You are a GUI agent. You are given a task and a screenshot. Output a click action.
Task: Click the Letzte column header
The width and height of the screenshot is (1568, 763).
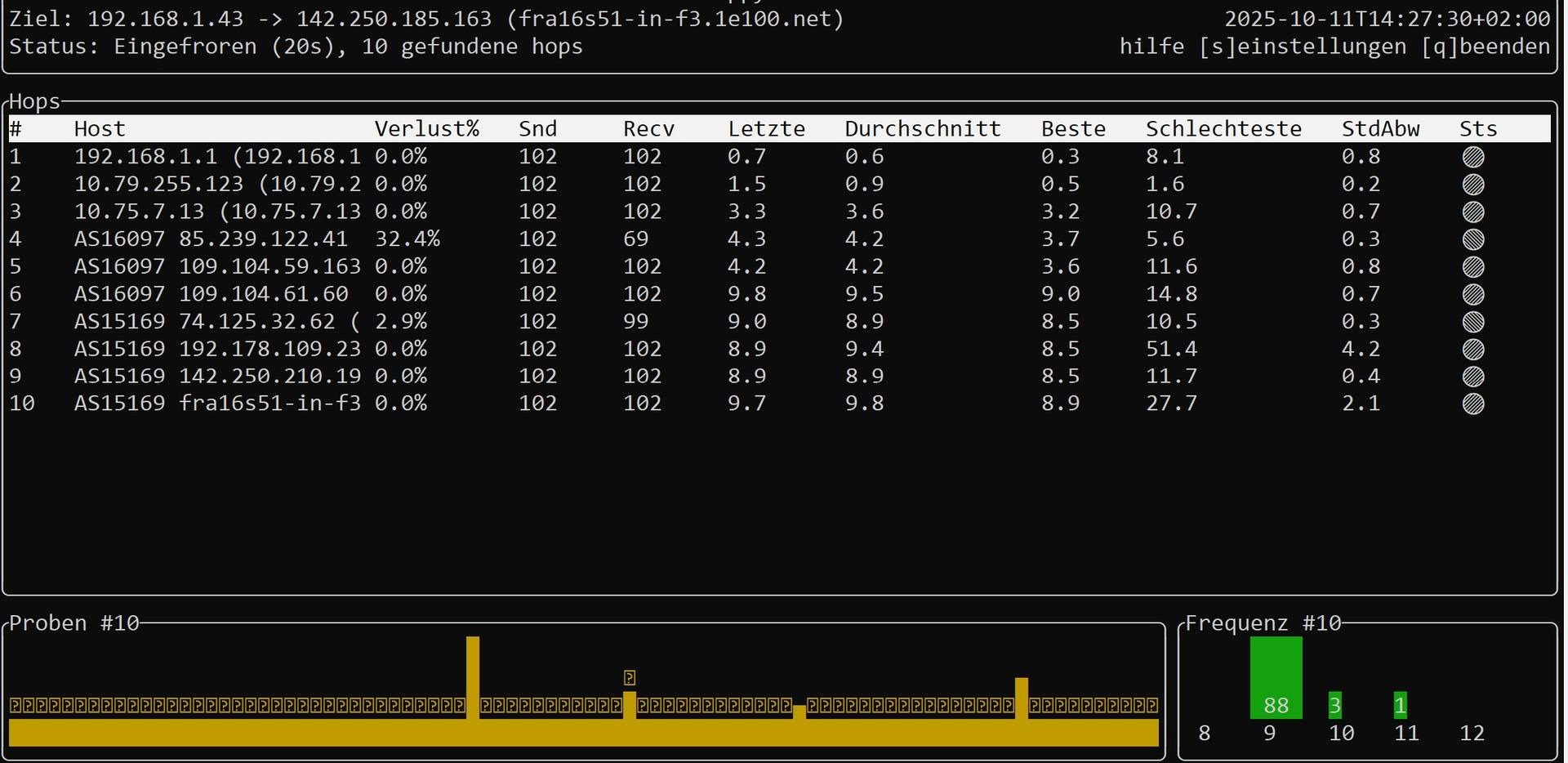[x=767, y=129]
